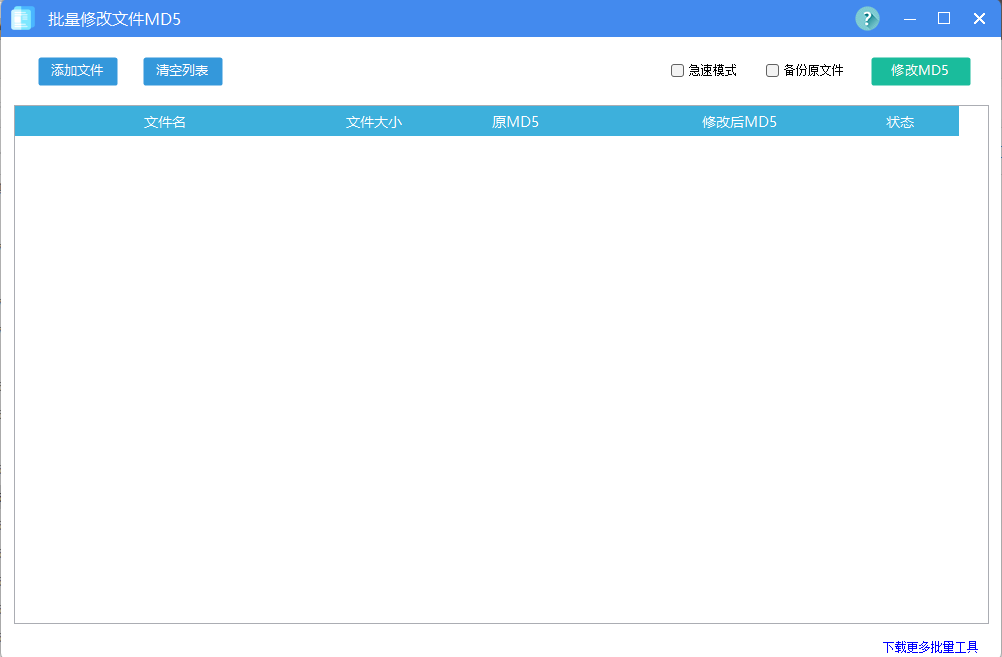The image size is (1002, 657).
Task: Select the 文件名 column header
Action: [x=165, y=121]
